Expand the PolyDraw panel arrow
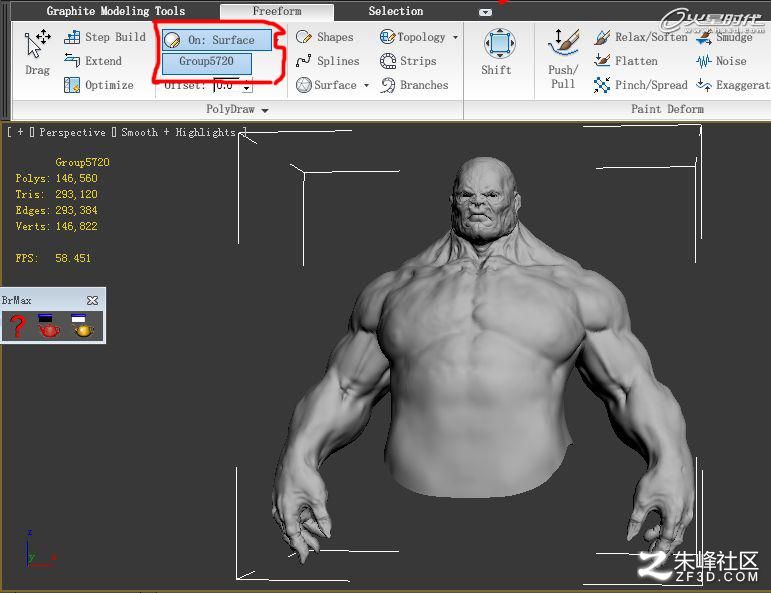The height and width of the screenshot is (593, 771). click(x=265, y=110)
